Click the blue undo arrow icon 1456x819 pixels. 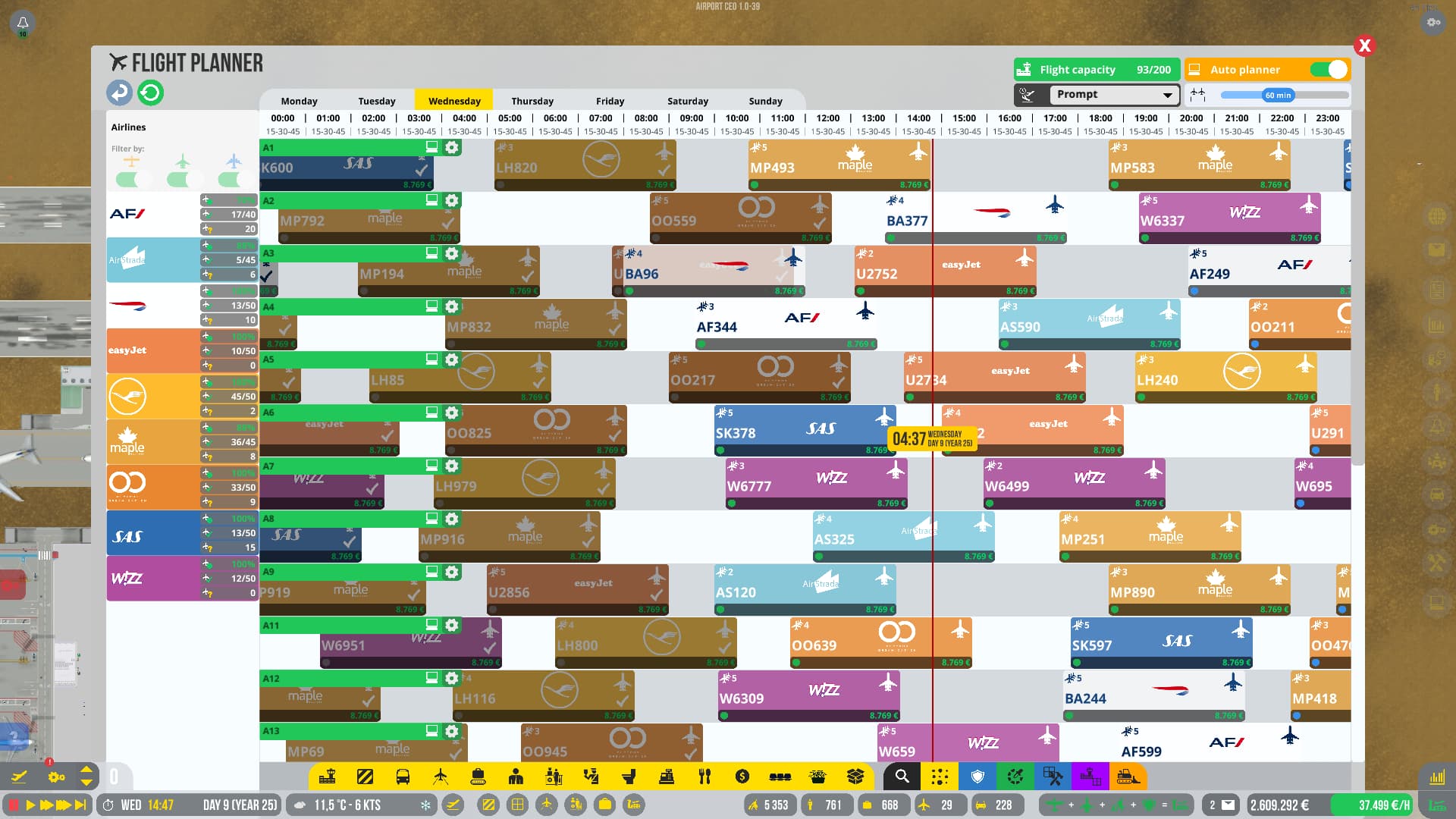point(119,93)
